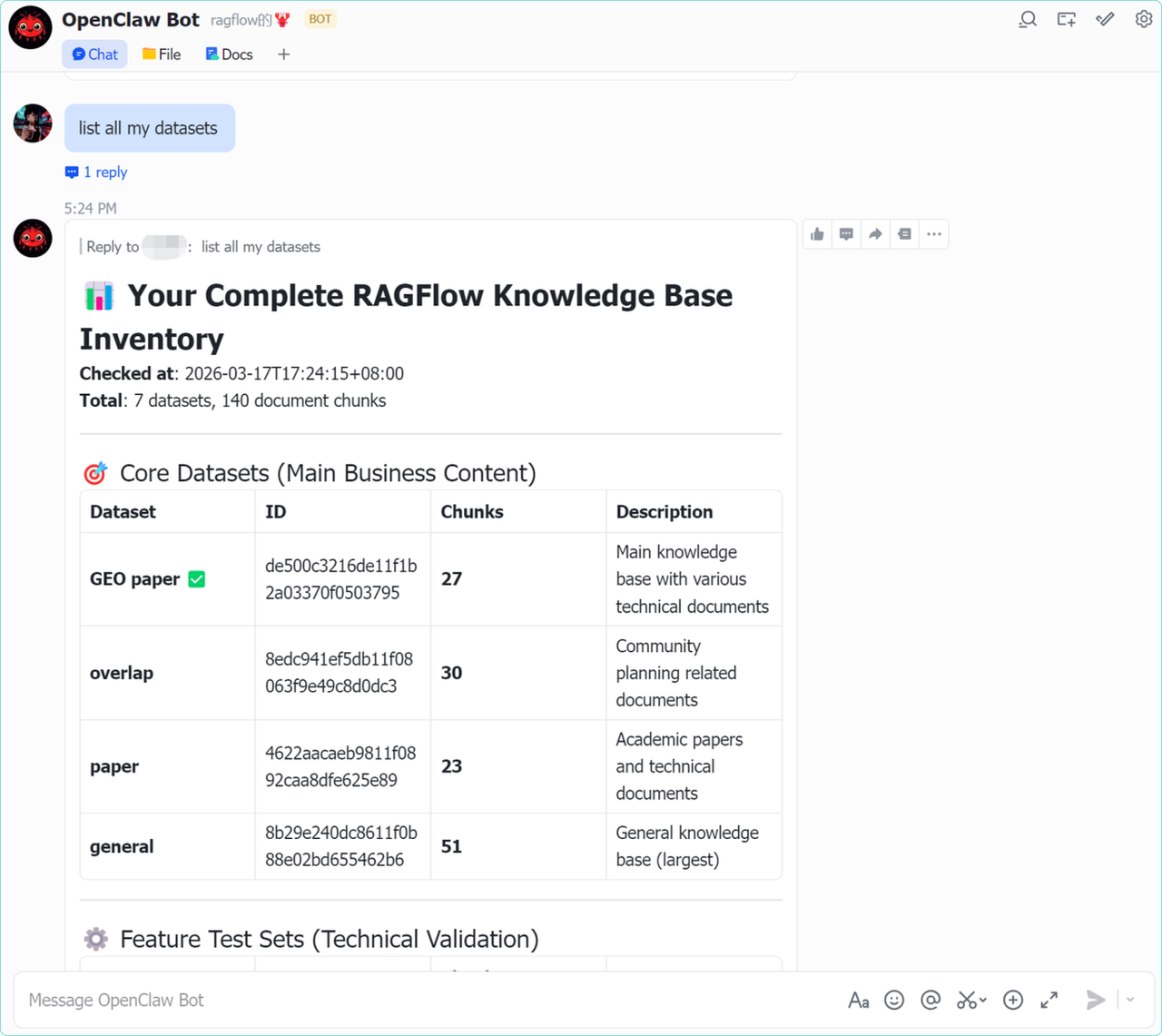Forward the bot's inventory message

(875, 234)
